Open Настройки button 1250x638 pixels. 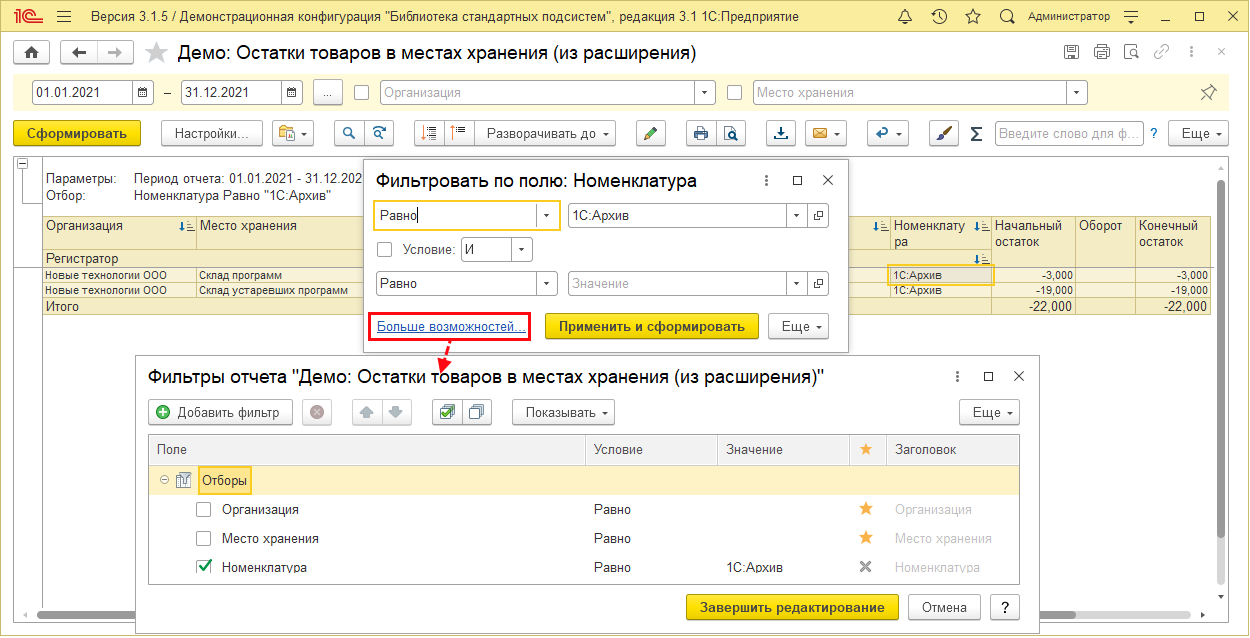[212, 133]
